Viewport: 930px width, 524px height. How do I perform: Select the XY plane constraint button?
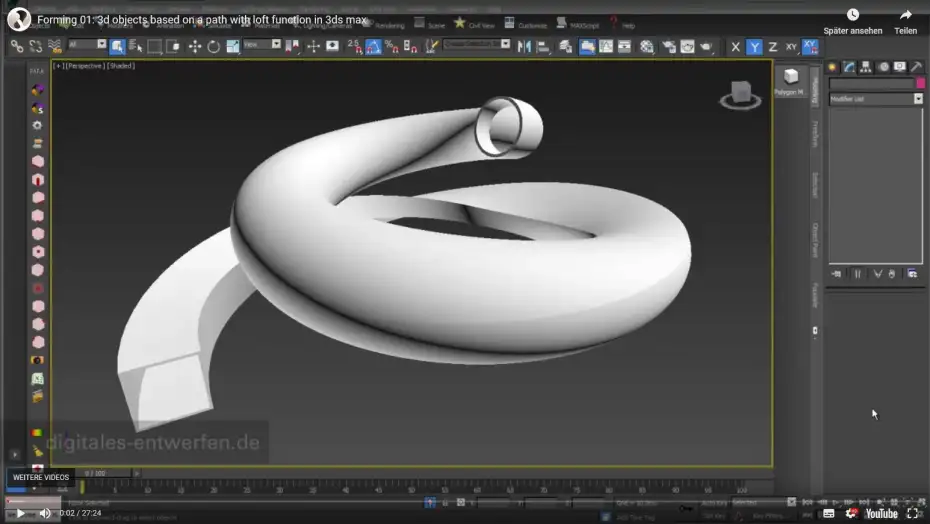(791, 47)
